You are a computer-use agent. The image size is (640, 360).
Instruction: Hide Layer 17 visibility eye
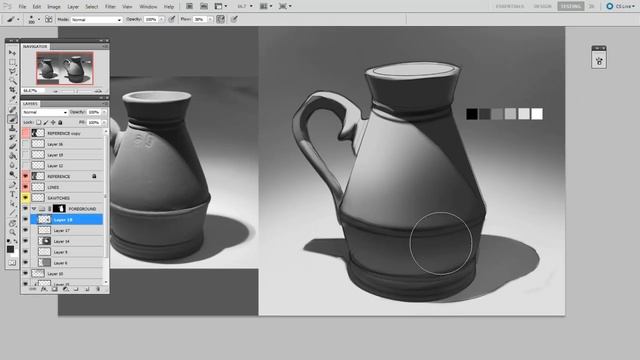pyautogui.click(x=25, y=230)
